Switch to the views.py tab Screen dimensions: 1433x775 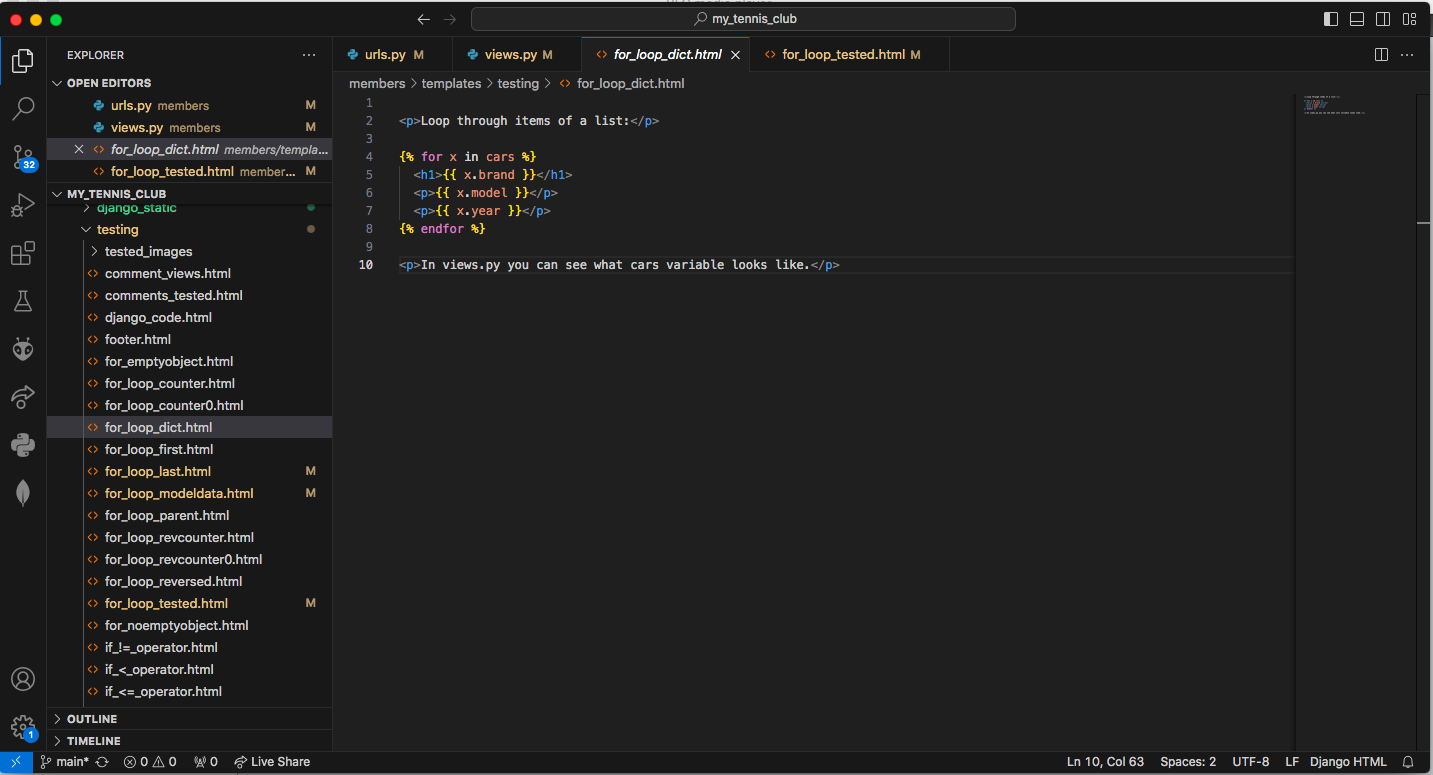click(510, 55)
